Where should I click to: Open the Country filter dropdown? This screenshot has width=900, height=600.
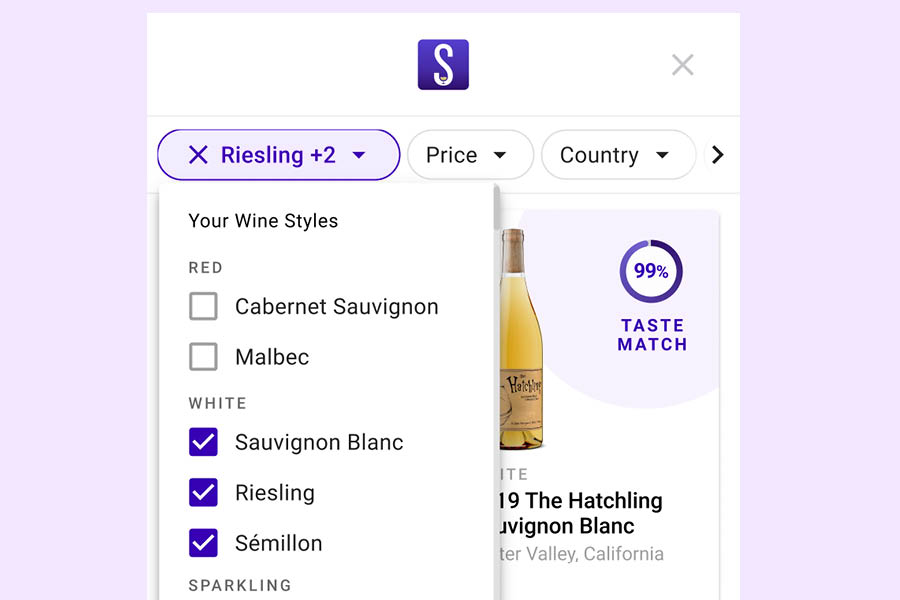click(x=617, y=155)
